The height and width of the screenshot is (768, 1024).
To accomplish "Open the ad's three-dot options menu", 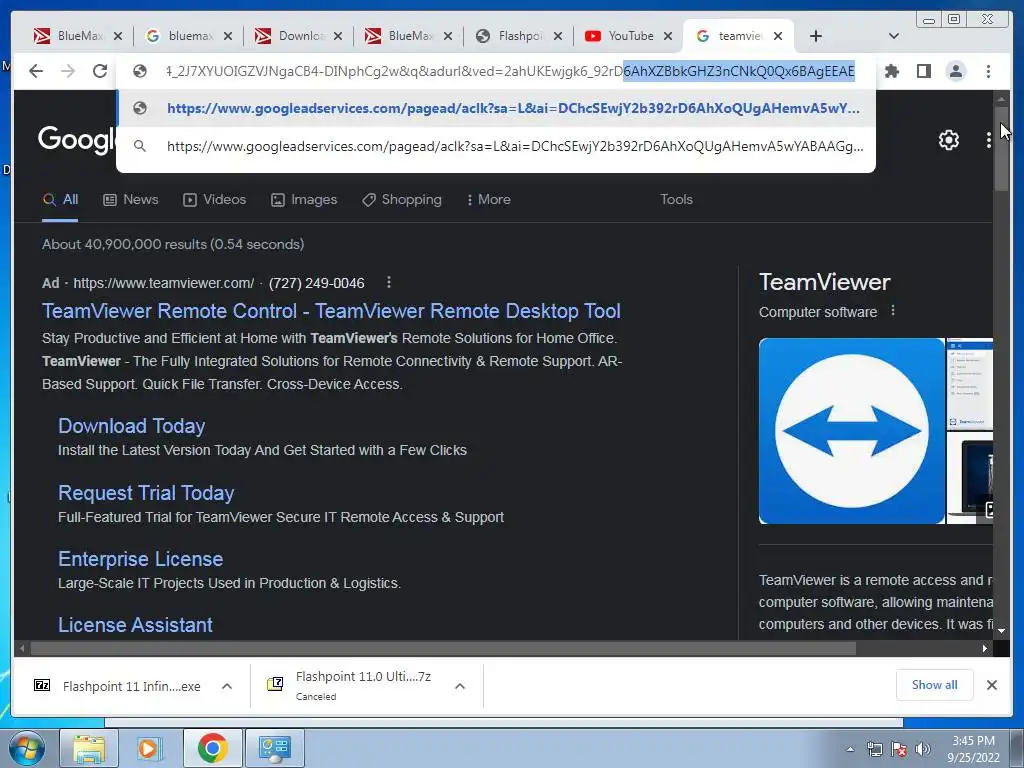I will tap(389, 282).
